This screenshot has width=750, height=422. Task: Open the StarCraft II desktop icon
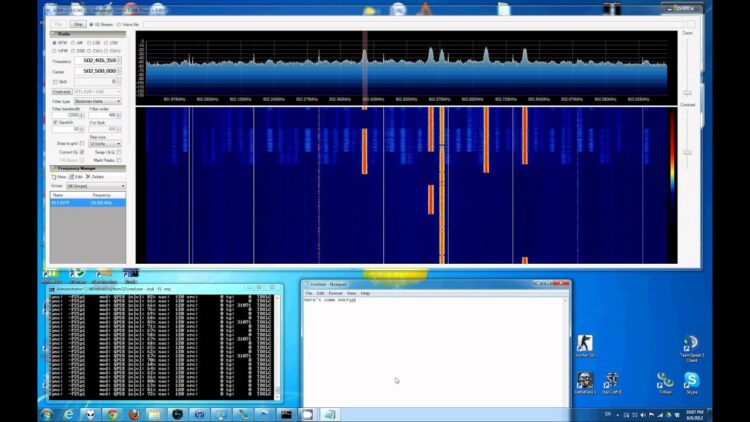pyautogui.click(x=611, y=381)
